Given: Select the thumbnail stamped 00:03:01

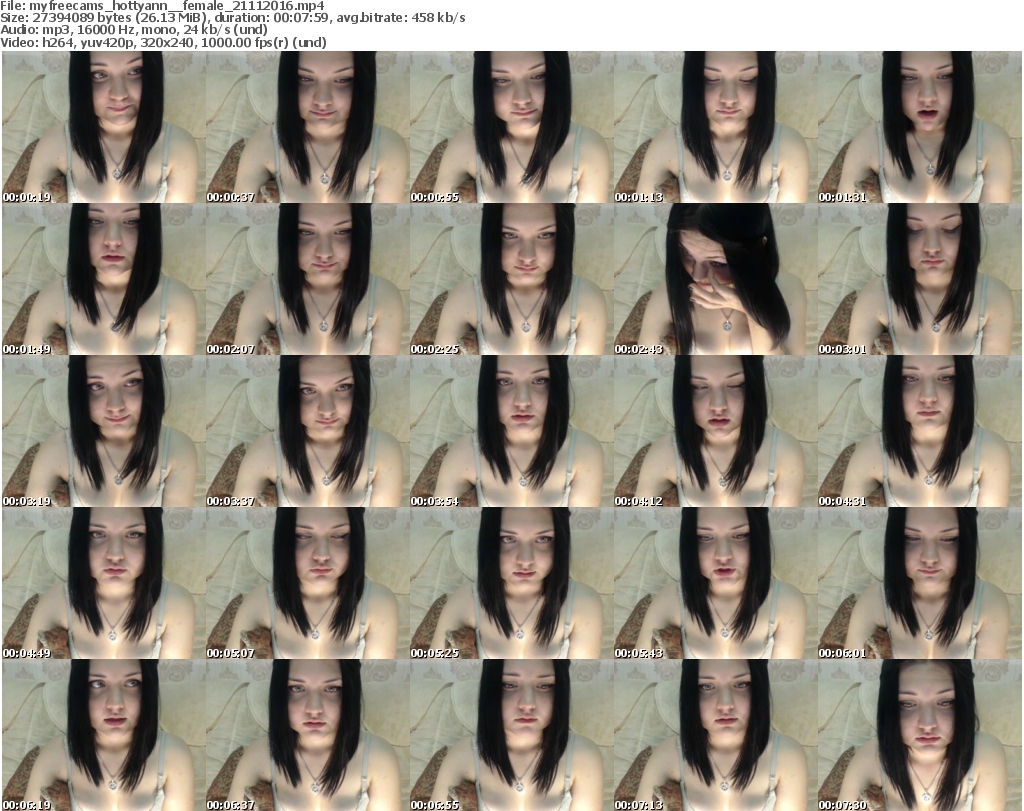Looking at the screenshot, I should [920, 279].
